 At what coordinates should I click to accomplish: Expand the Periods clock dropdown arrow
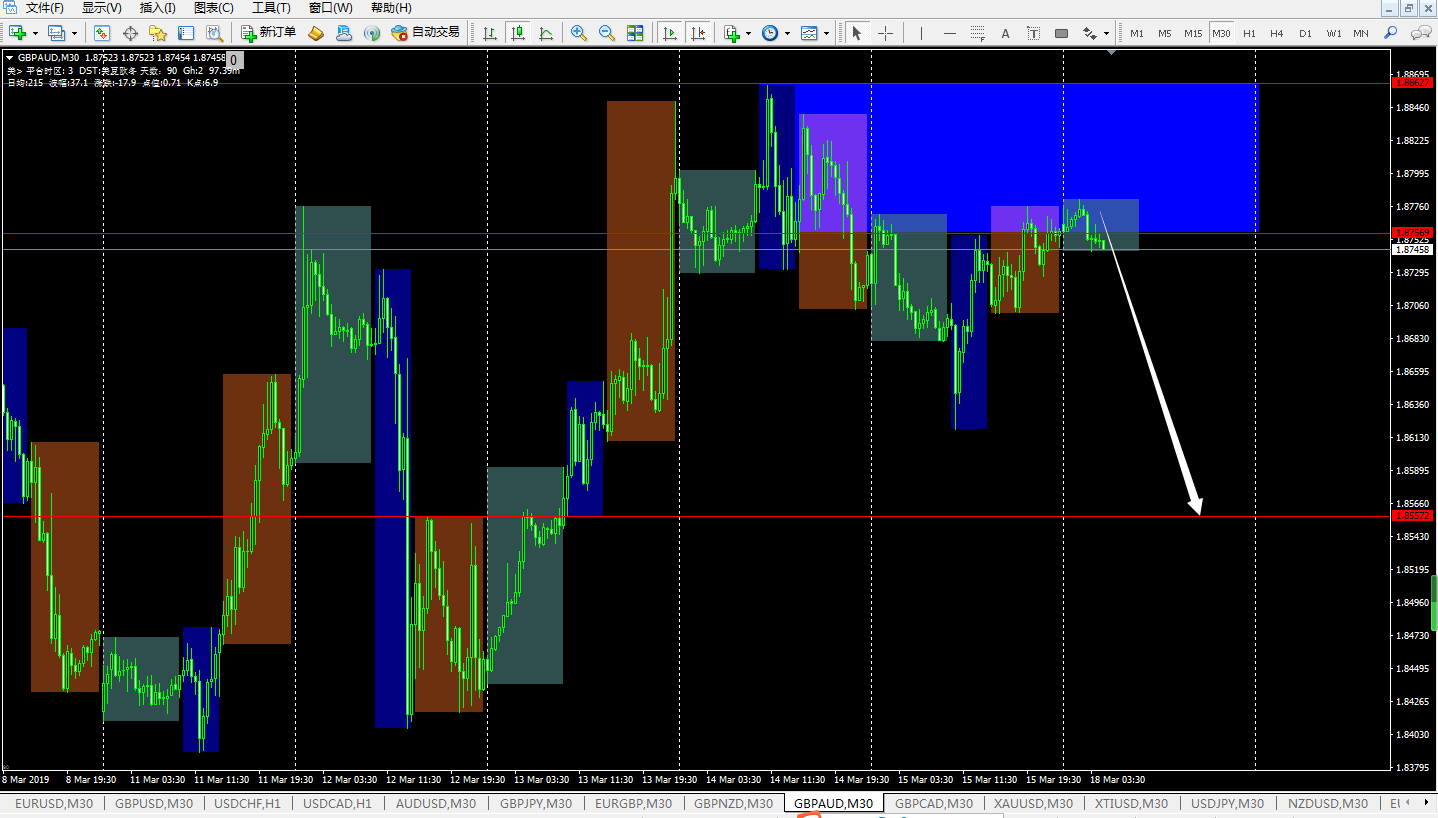point(787,34)
